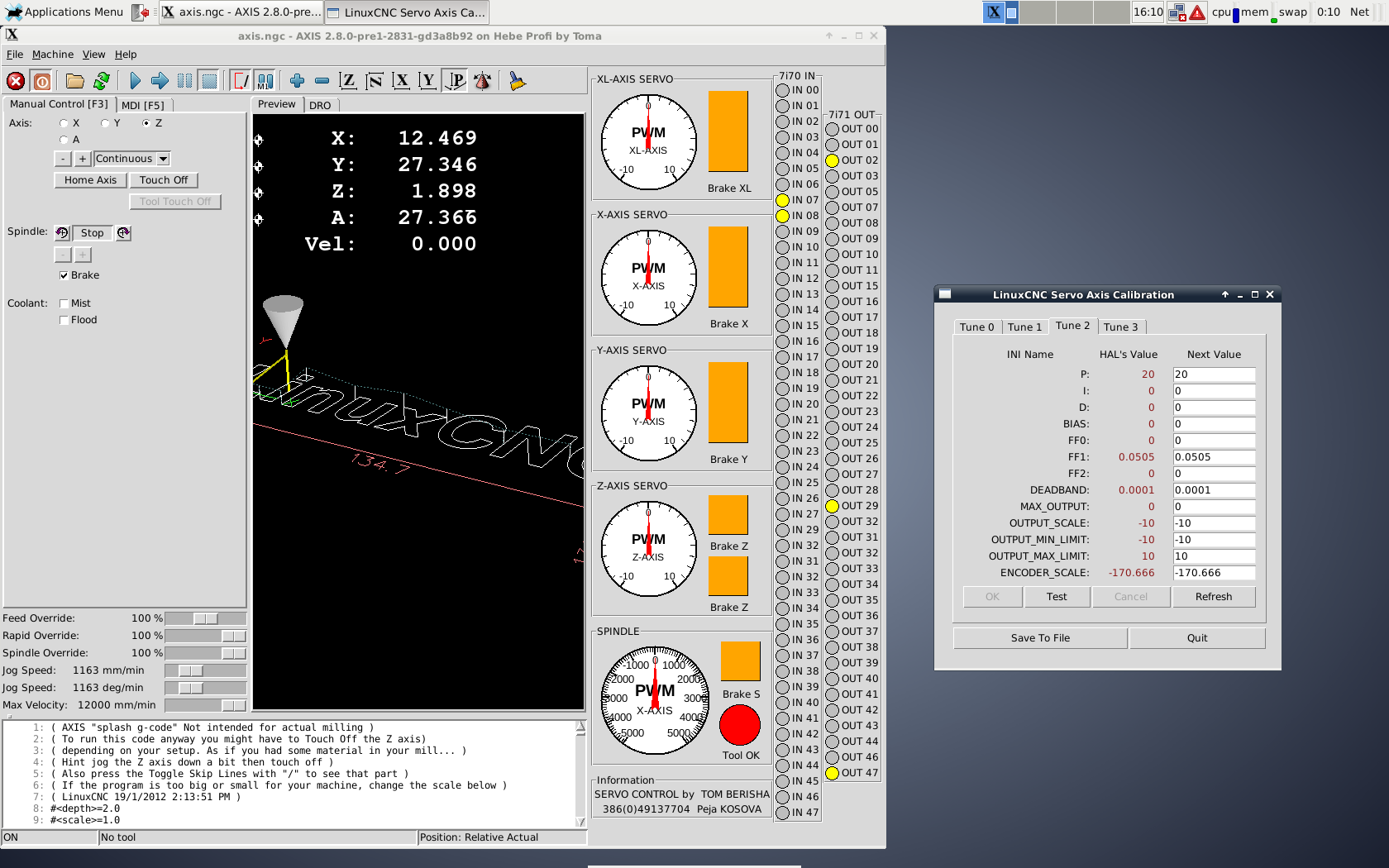Switch to perspective view
This screenshot has width=1389, height=868.
coord(456,81)
